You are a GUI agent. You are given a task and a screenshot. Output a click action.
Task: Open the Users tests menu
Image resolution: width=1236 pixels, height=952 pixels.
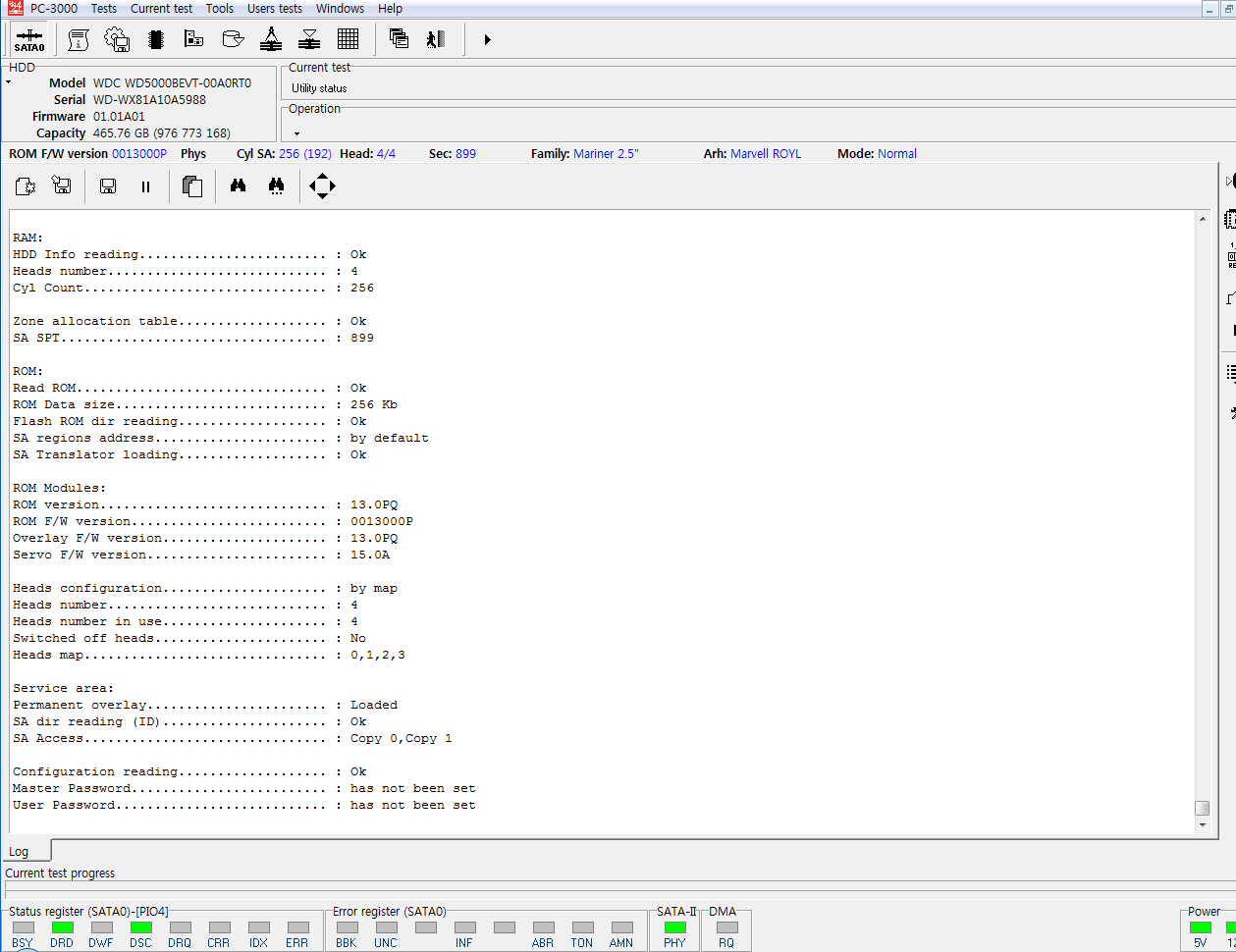[274, 8]
